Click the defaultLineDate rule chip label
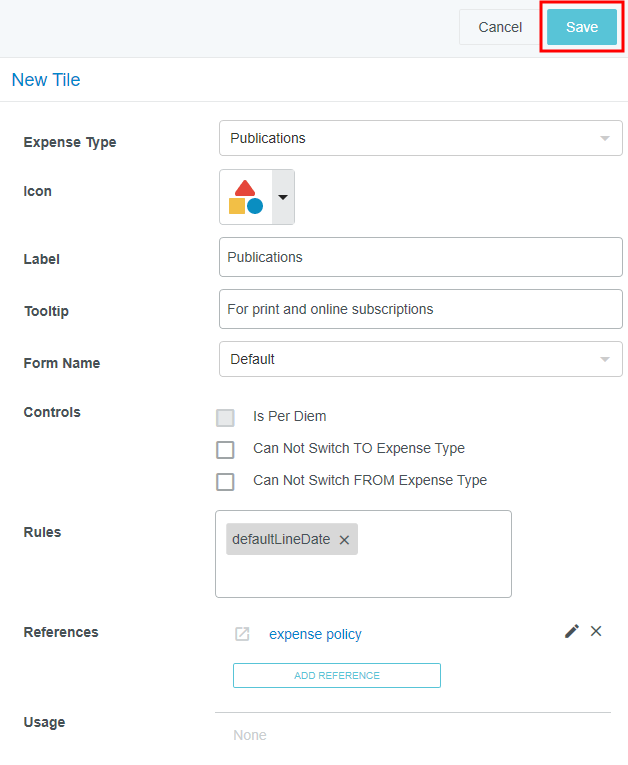The height and width of the screenshot is (765, 628). 281,540
